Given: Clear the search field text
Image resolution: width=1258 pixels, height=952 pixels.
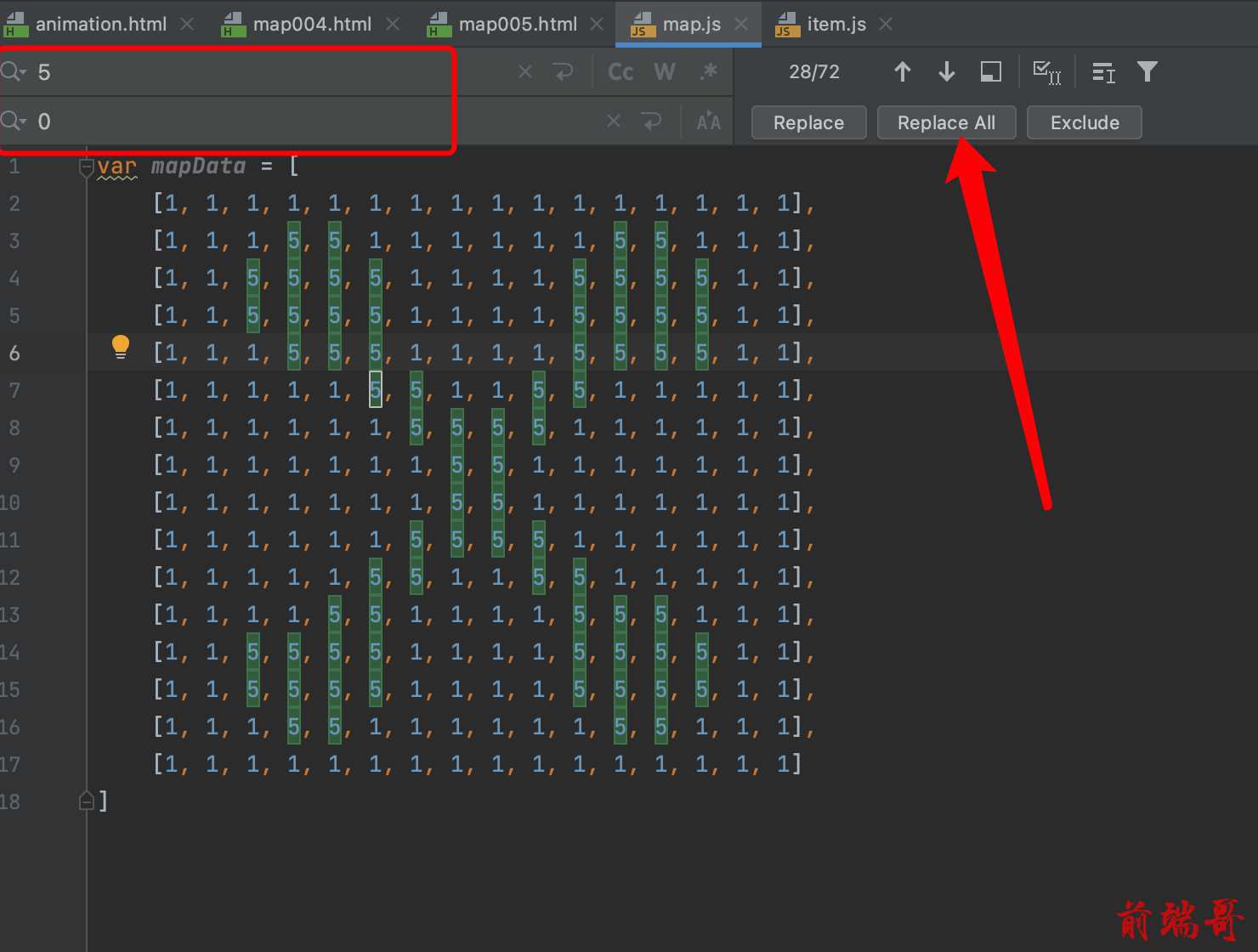Looking at the screenshot, I should [525, 72].
